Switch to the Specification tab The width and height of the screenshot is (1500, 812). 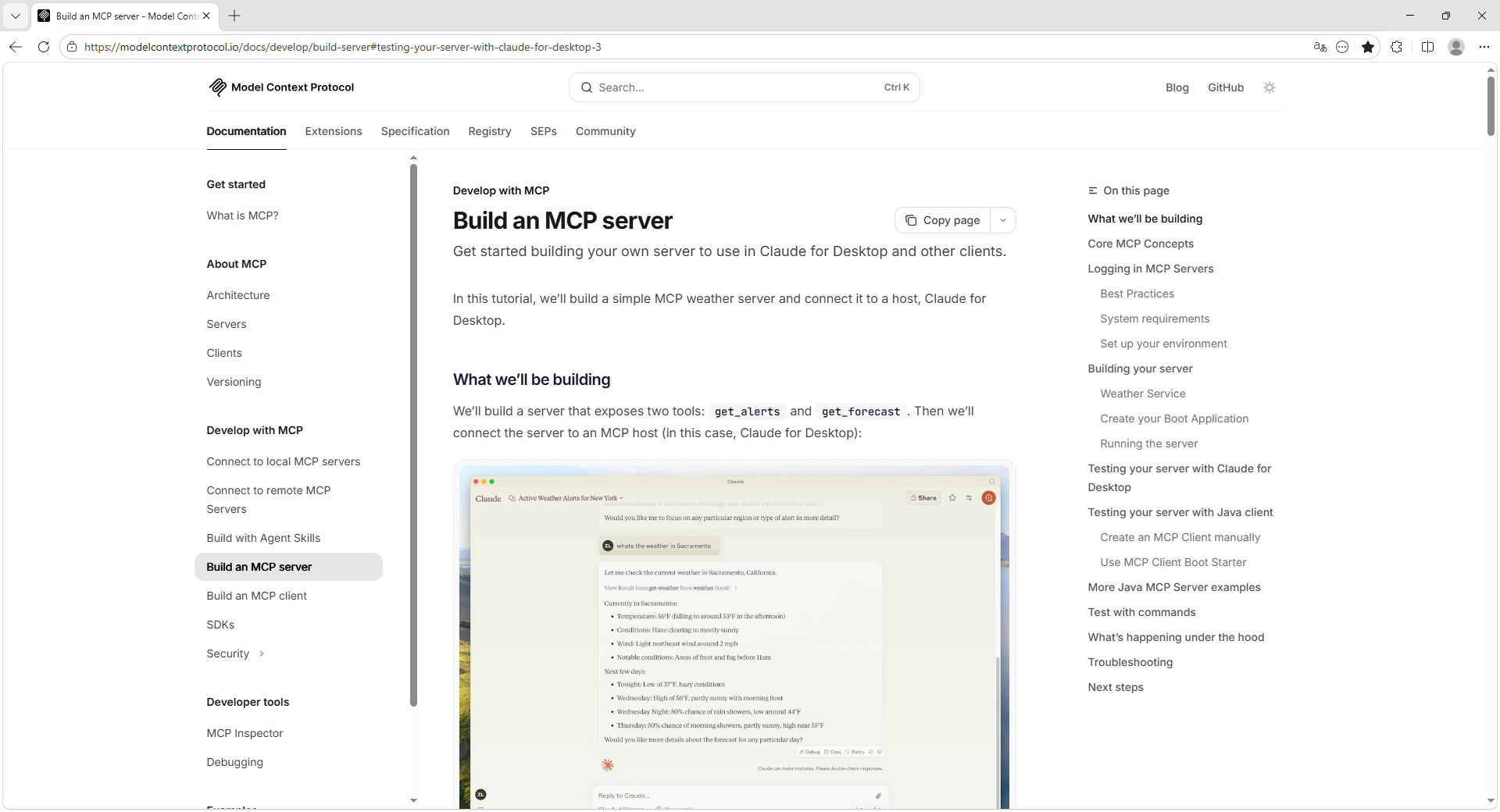[415, 131]
